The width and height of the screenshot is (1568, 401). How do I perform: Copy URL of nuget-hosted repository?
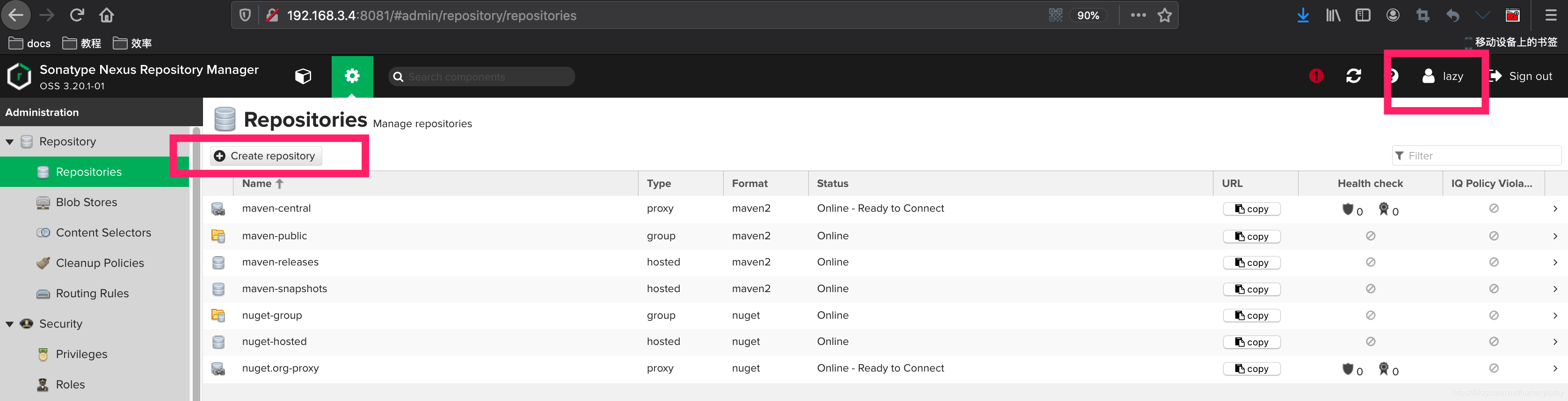pos(1251,343)
